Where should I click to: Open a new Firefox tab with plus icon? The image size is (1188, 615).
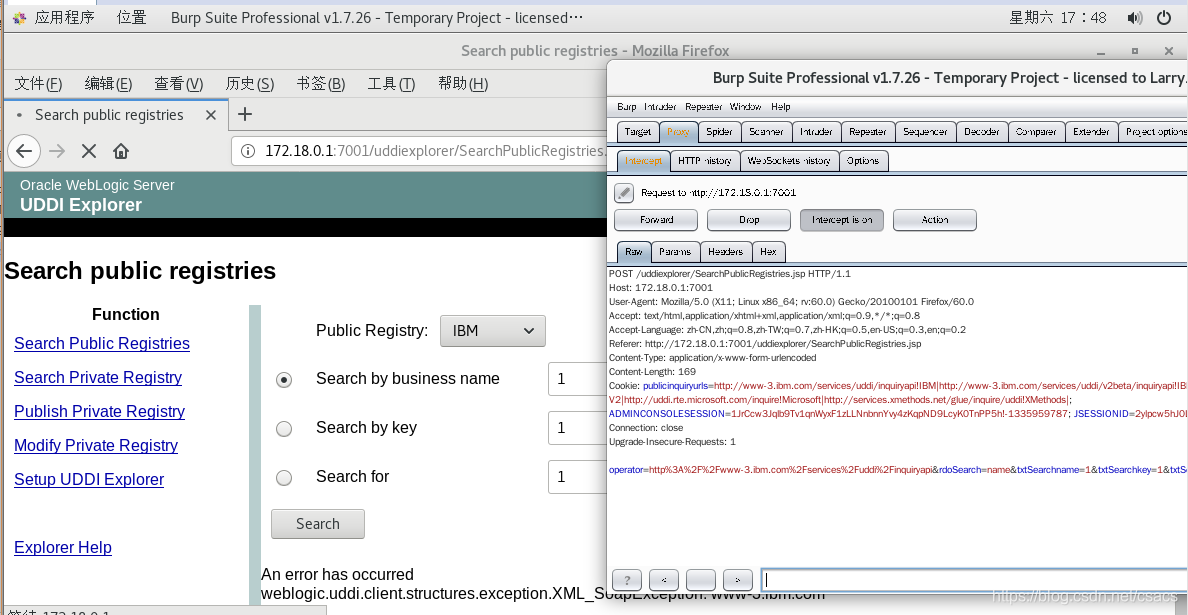click(244, 114)
